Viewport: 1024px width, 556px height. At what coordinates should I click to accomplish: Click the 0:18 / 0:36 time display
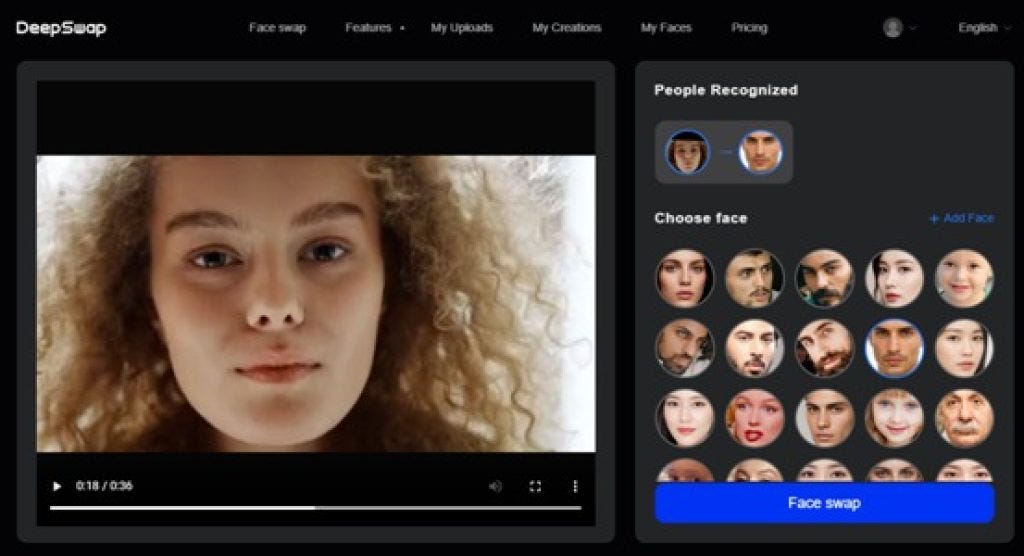pos(104,485)
